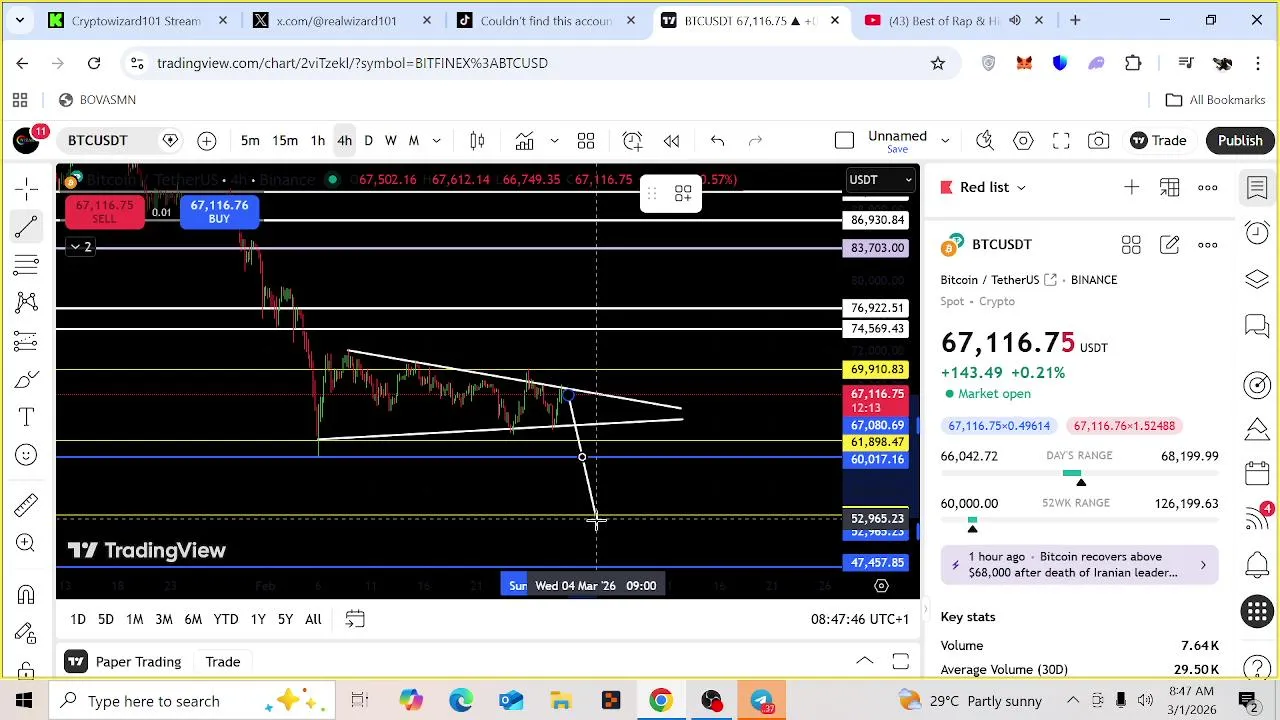Open the BTCUSDT symbol search box
The width and height of the screenshot is (1280, 720).
[x=98, y=141]
